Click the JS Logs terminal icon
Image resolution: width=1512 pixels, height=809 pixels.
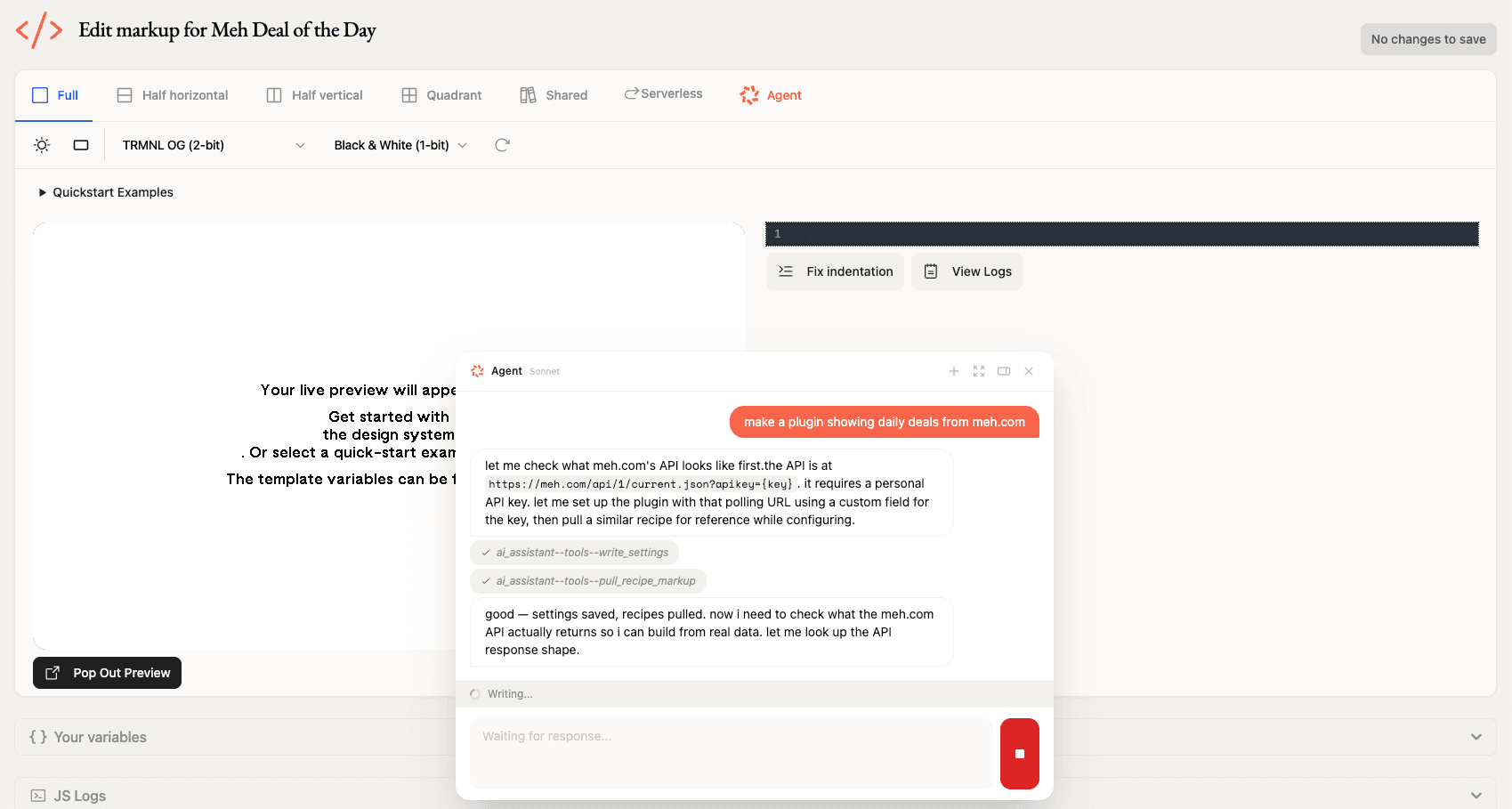[38, 796]
